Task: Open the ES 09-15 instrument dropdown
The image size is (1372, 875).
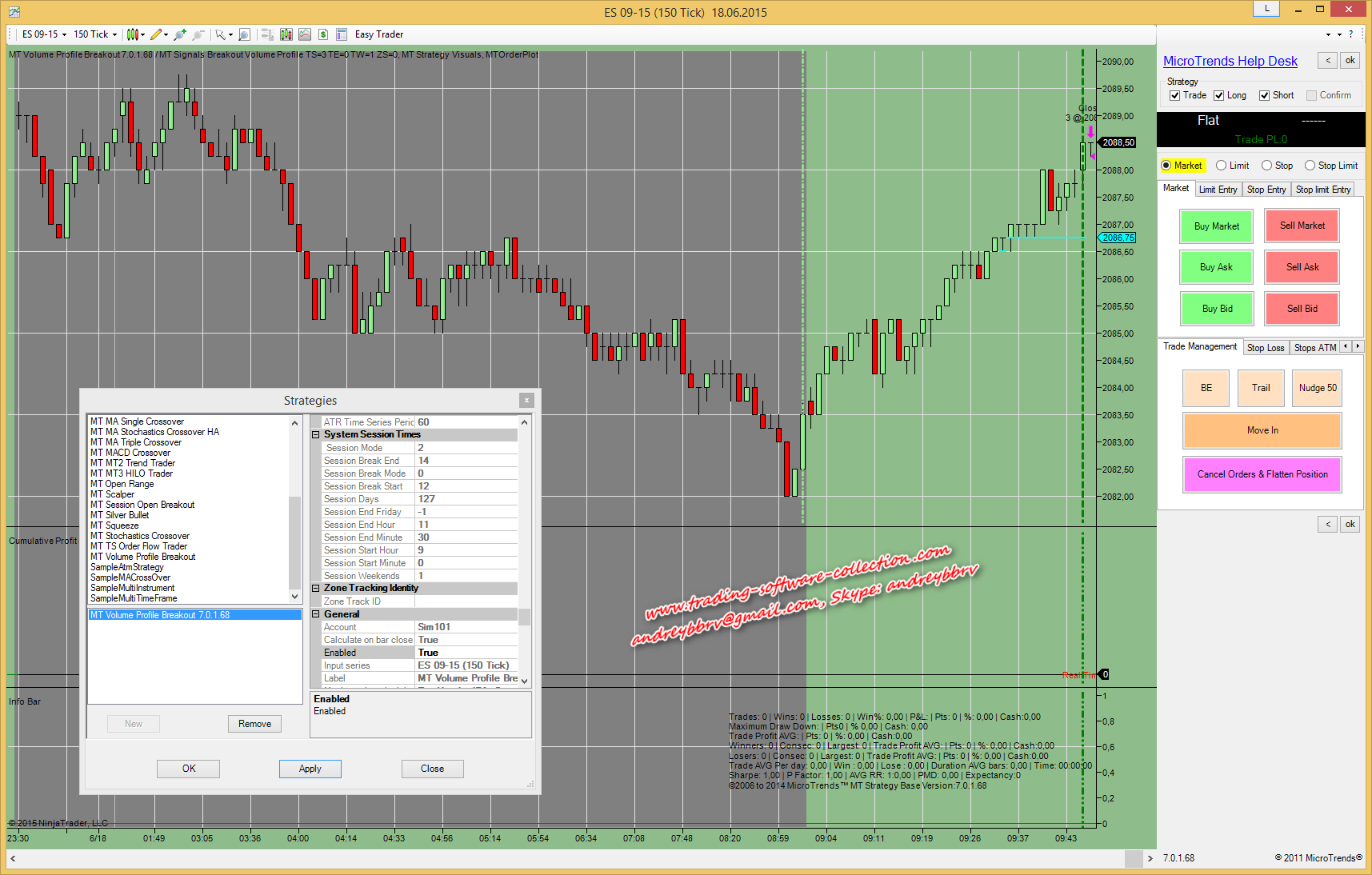Action: click(x=44, y=34)
